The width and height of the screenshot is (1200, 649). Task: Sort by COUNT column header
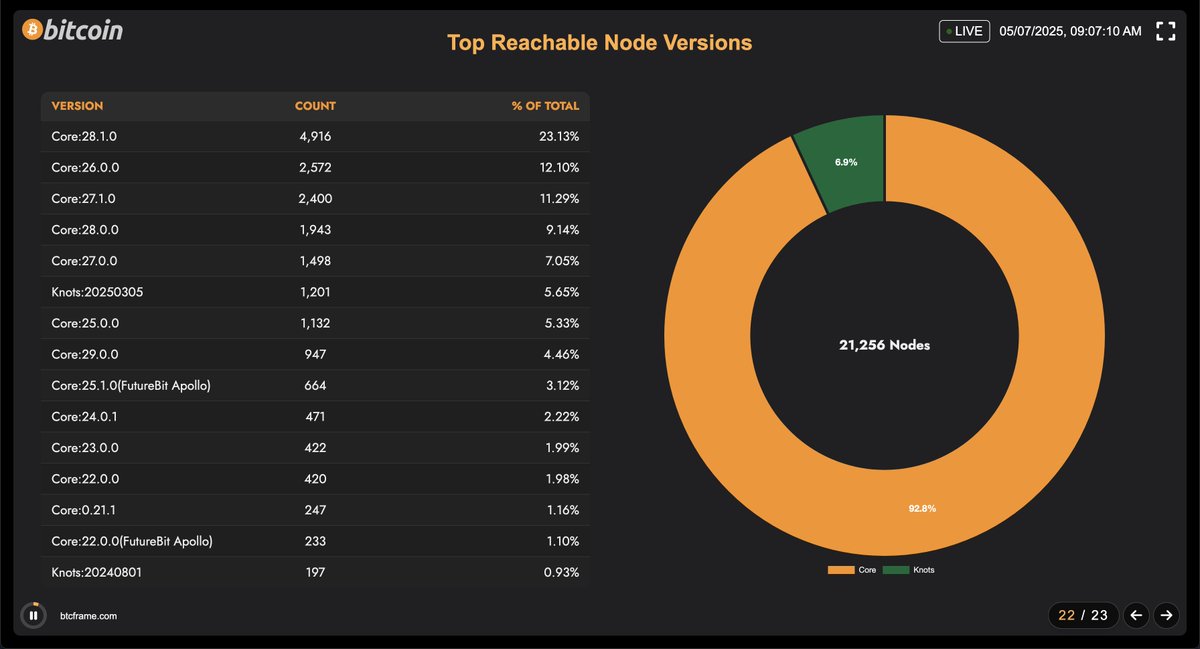coord(315,106)
